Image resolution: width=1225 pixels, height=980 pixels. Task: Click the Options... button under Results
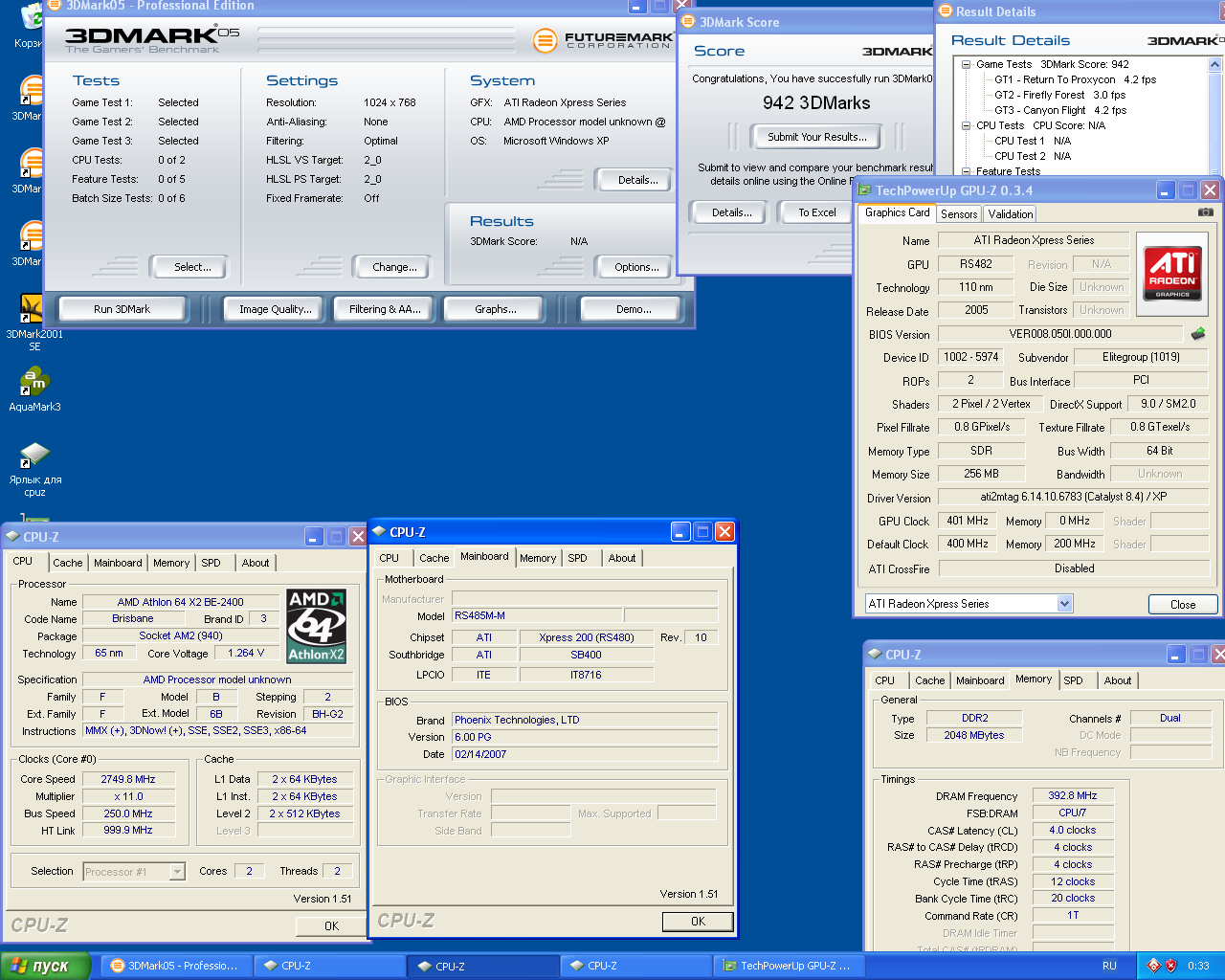click(x=636, y=267)
